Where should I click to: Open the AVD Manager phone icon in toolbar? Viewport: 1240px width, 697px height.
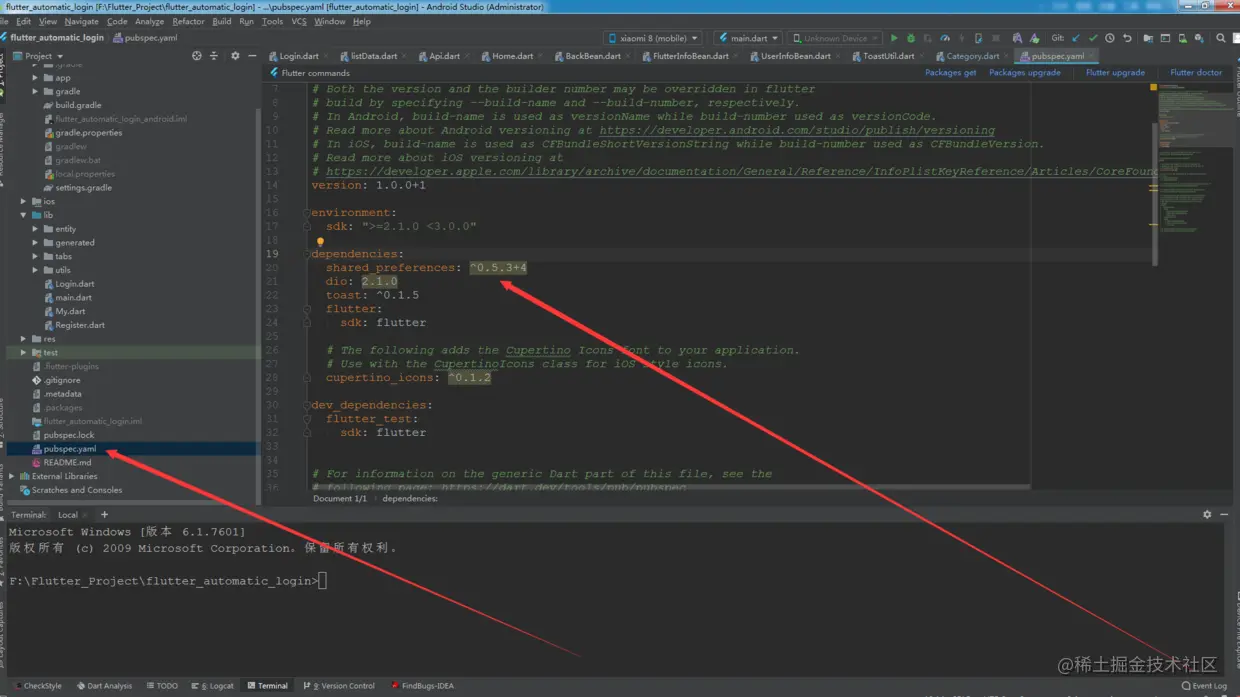pos(1182,38)
